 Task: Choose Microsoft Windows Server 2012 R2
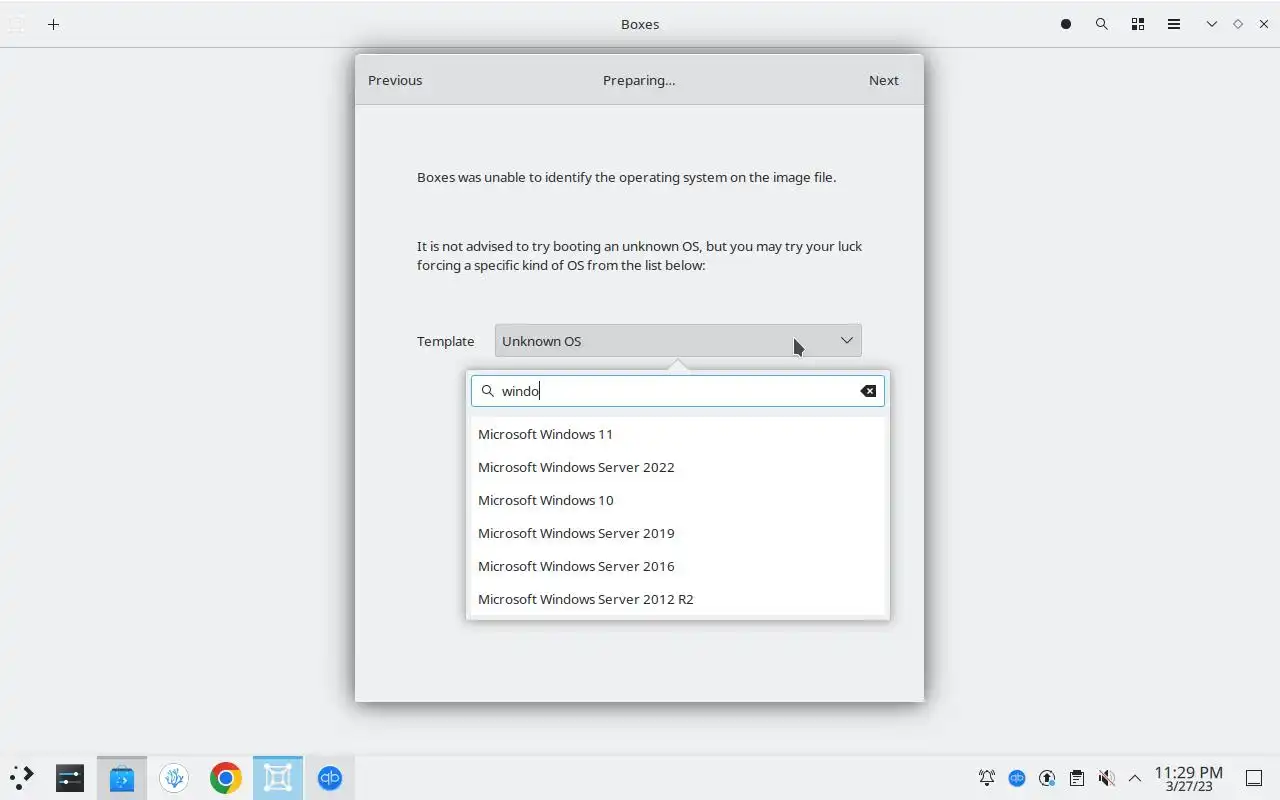678,599
